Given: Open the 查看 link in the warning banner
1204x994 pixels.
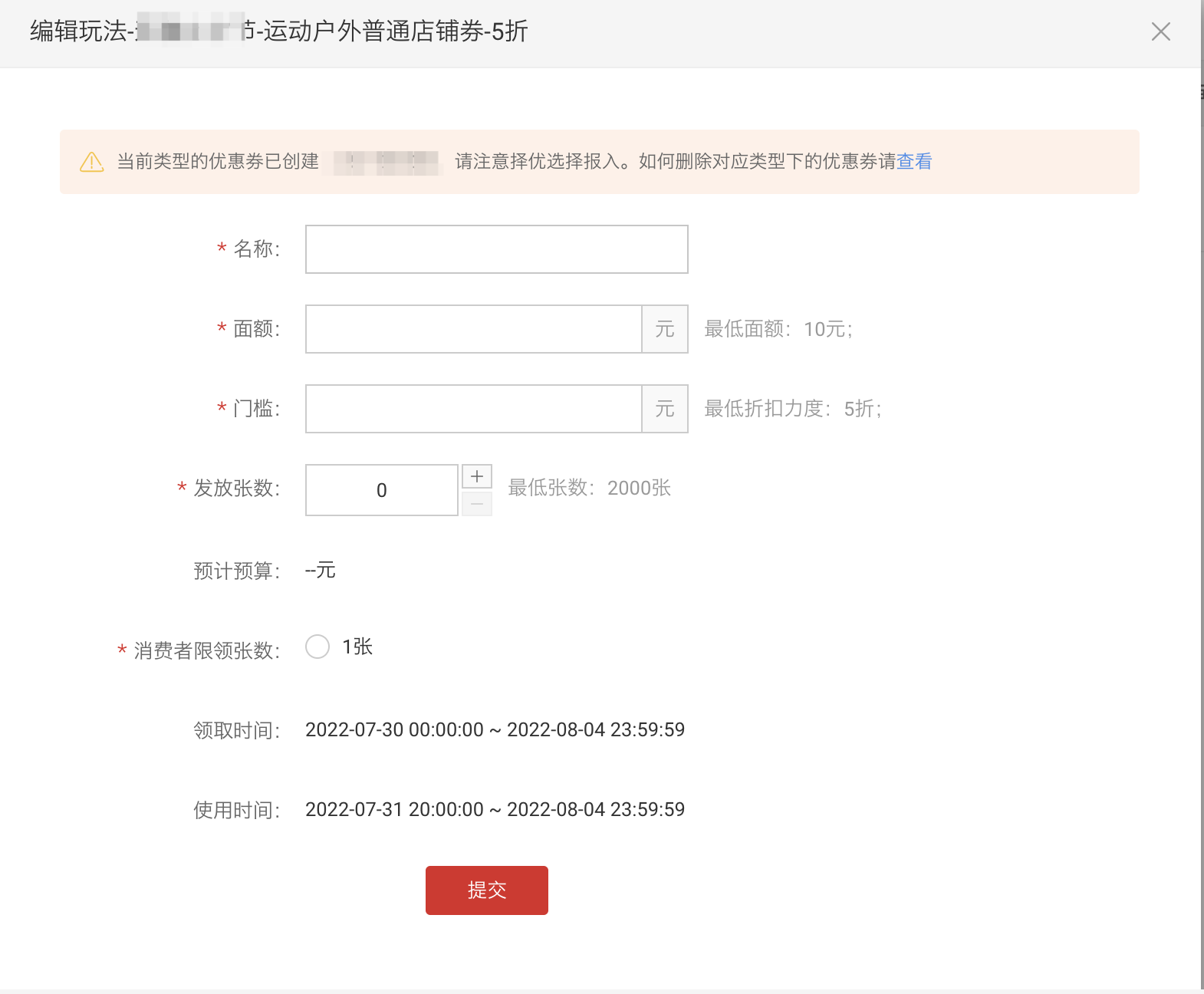Looking at the screenshot, I should click(x=914, y=161).
